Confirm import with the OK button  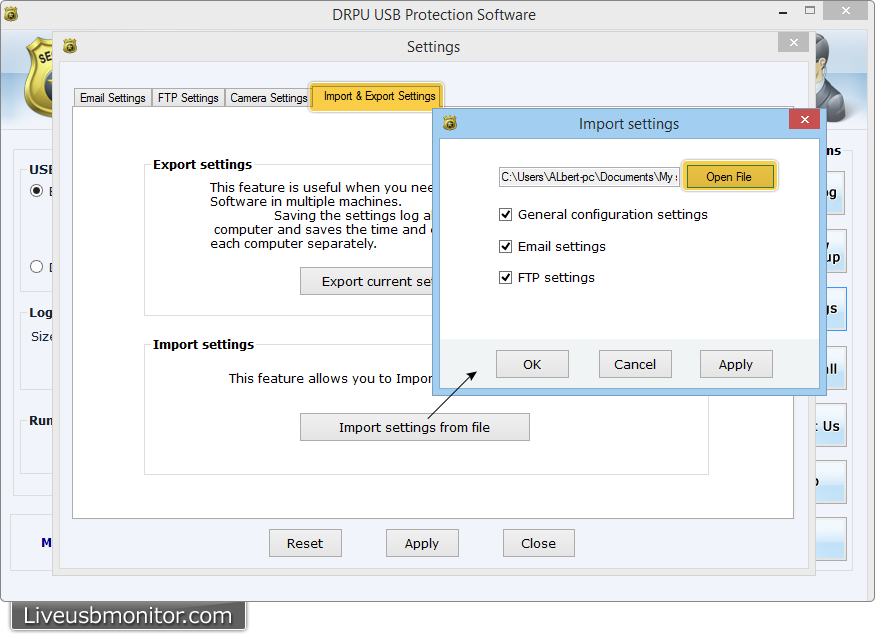[532, 364]
